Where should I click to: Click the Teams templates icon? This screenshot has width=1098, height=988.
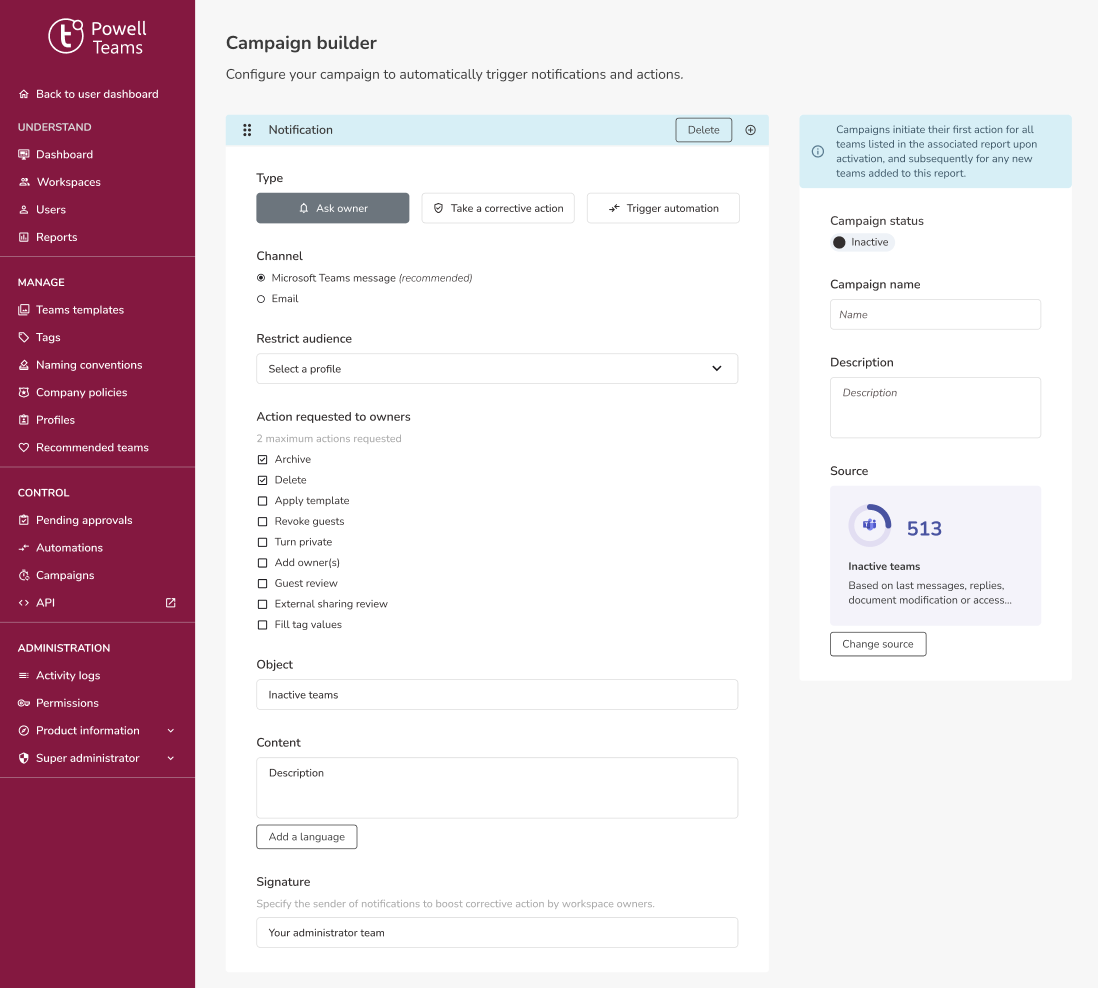click(x=24, y=309)
